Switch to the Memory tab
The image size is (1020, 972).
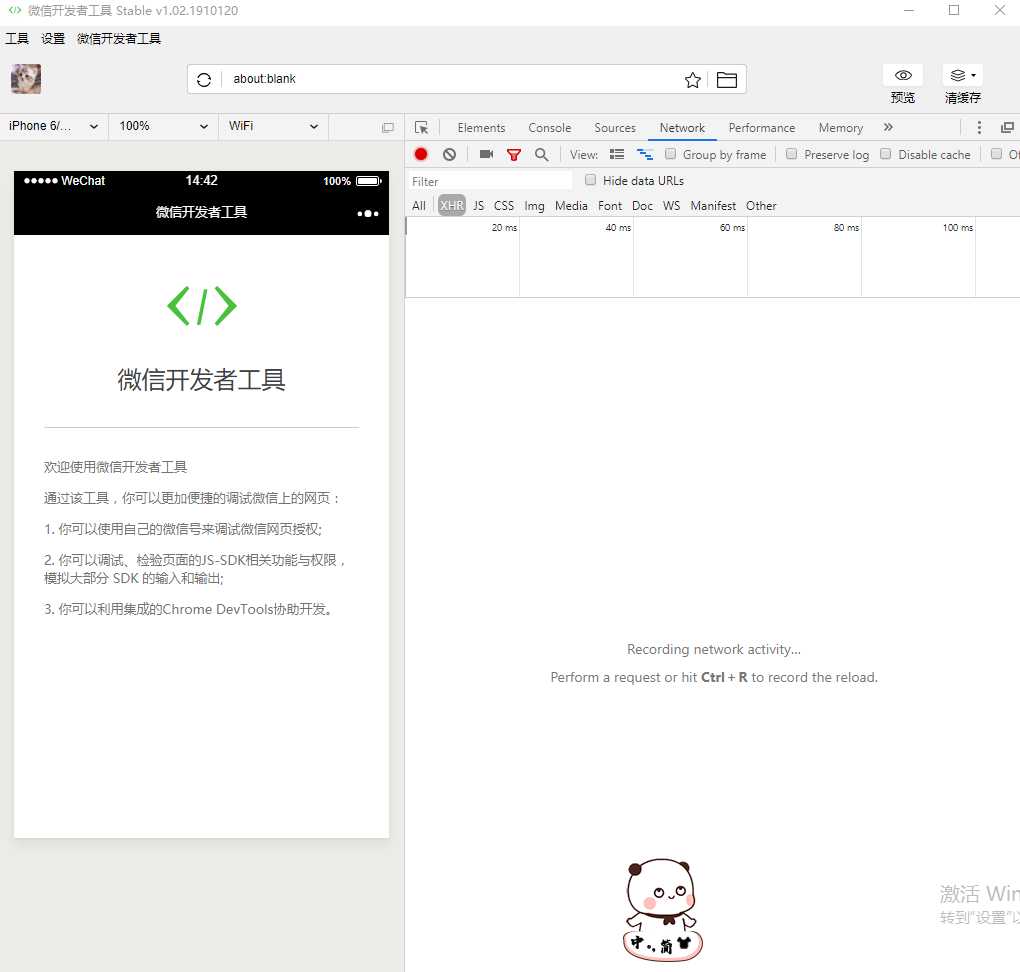(840, 128)
